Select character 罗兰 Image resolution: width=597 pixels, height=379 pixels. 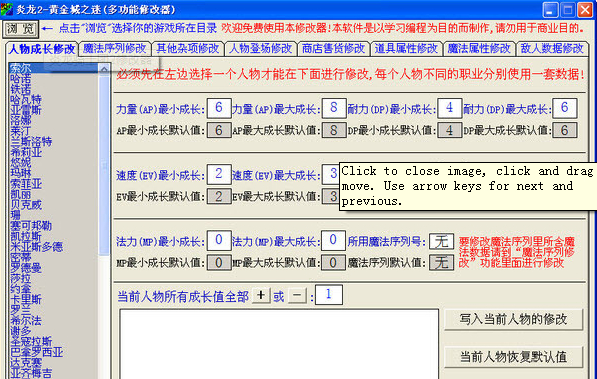pyautogui.click(x=21, y=310)
